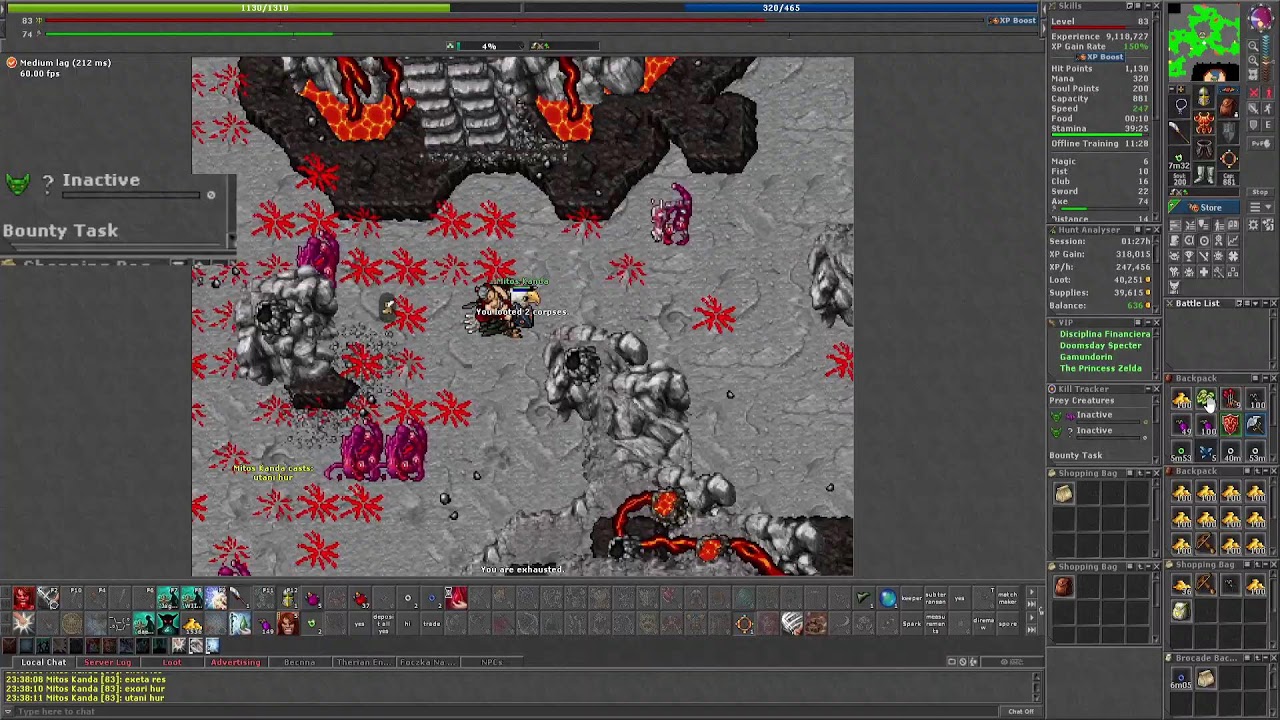Switch to the Local Chat tab
Image resolution: width=1280 pixels, height=720 pixels.
(44, 662)
